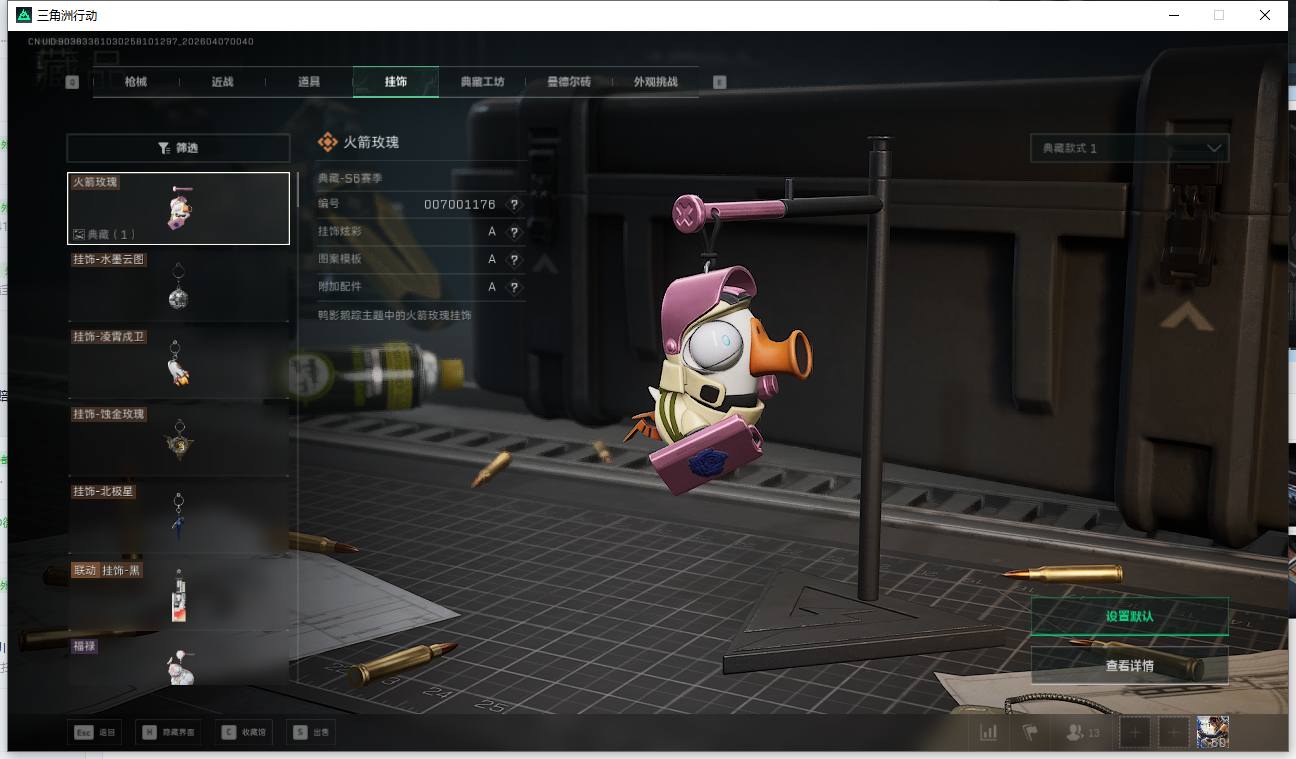The image size is (1296, 759).
Task: Click the Esc 返回 button
Action: pyautogui.click(x=96, y=732)
